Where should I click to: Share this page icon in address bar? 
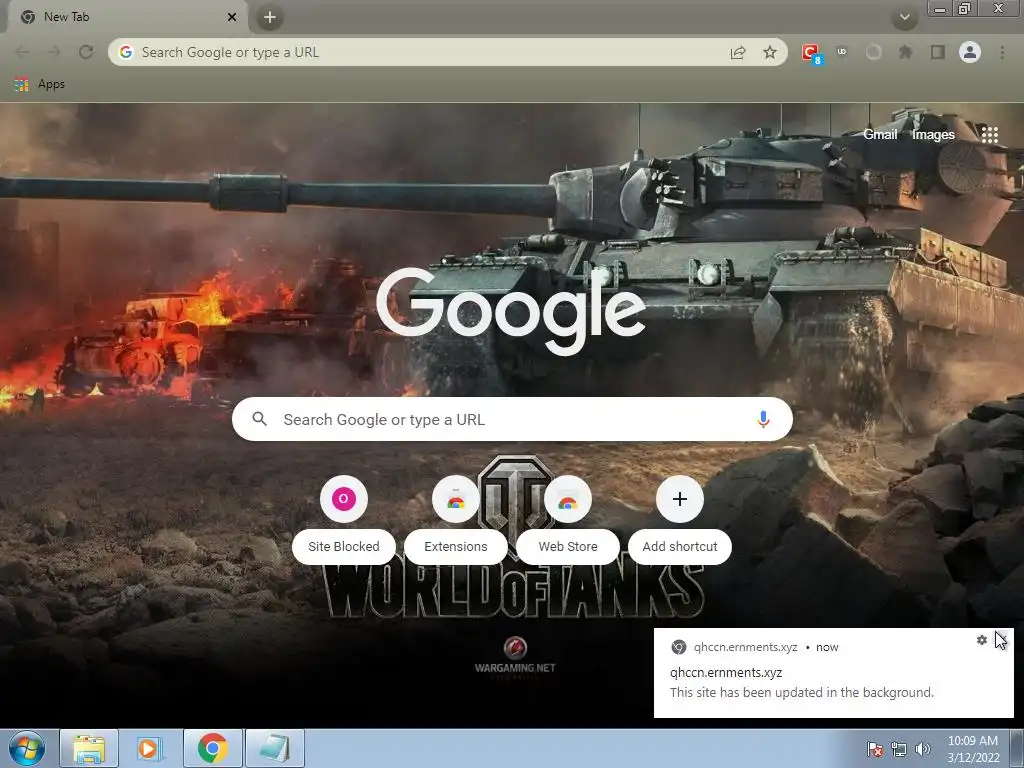(x=738, y=52)
